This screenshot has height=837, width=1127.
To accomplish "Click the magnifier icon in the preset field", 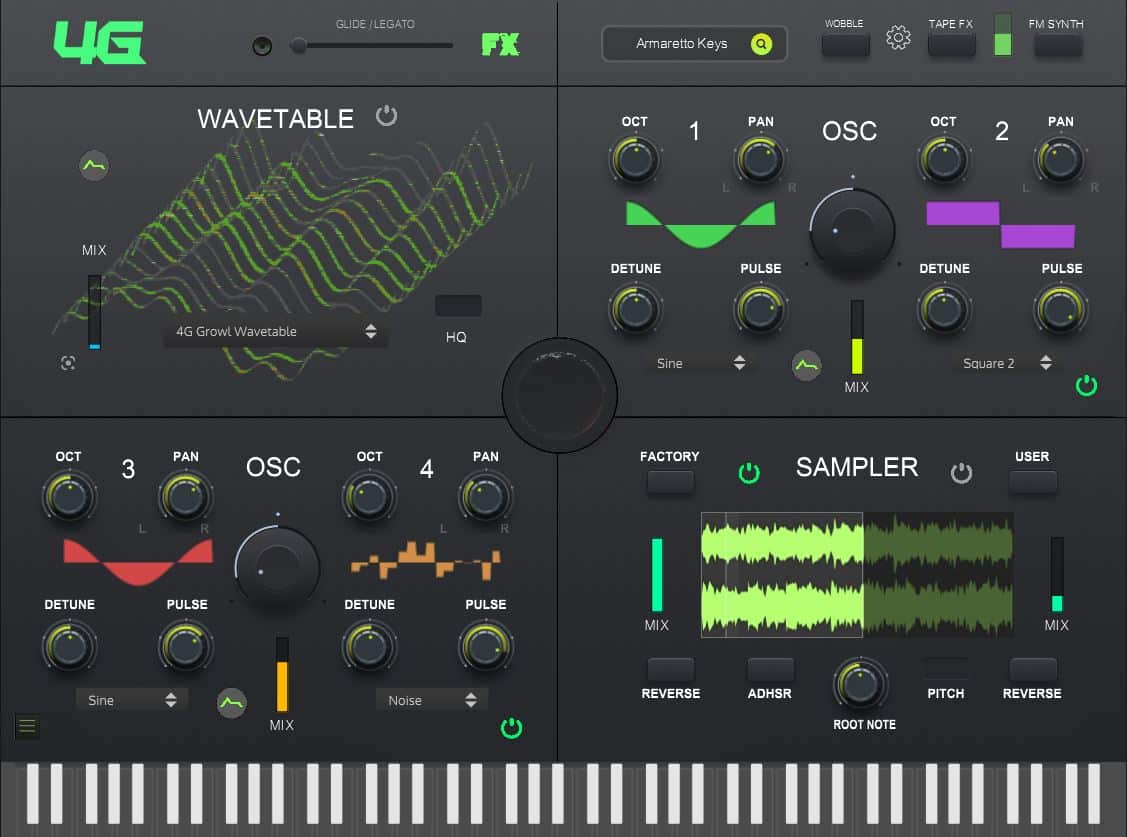I will point(760,44).
